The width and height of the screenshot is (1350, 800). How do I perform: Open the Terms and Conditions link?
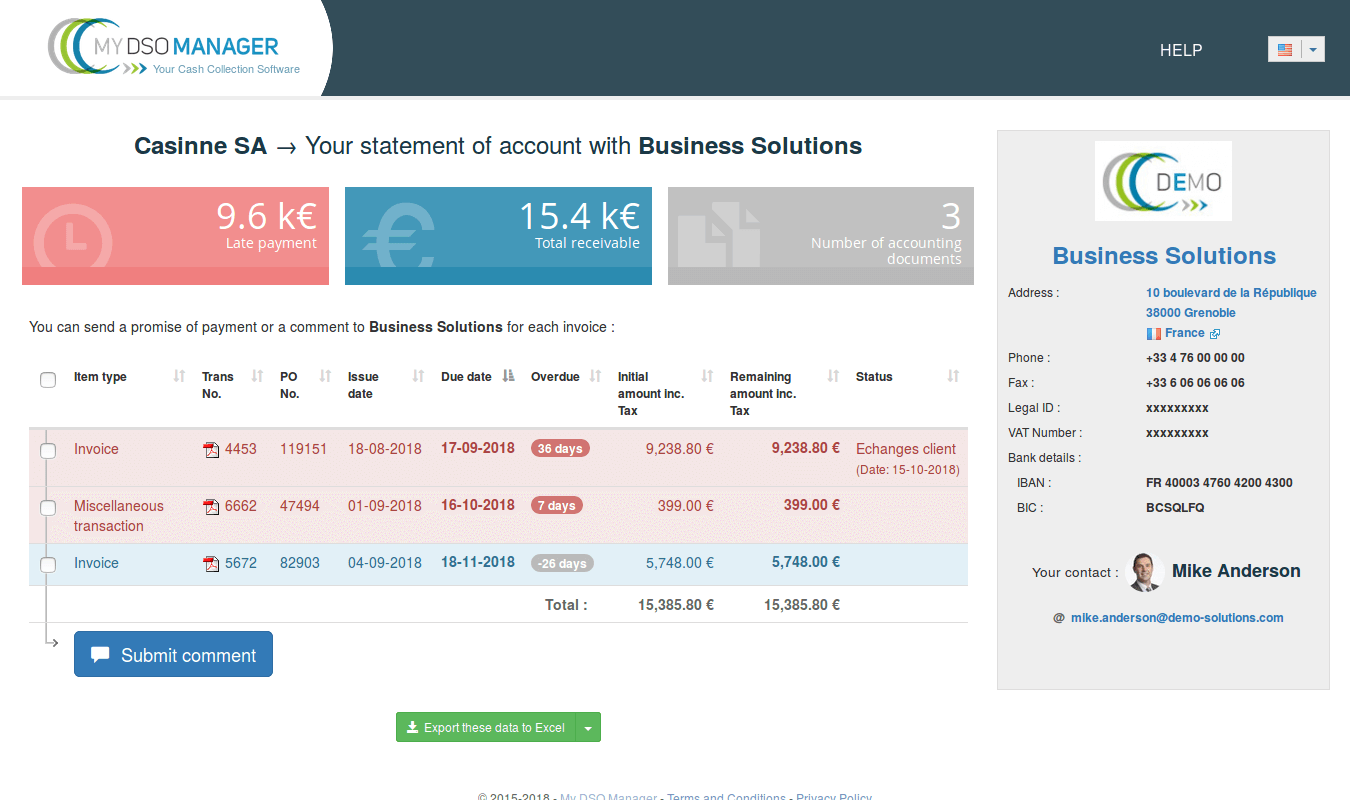pos(726,796)
